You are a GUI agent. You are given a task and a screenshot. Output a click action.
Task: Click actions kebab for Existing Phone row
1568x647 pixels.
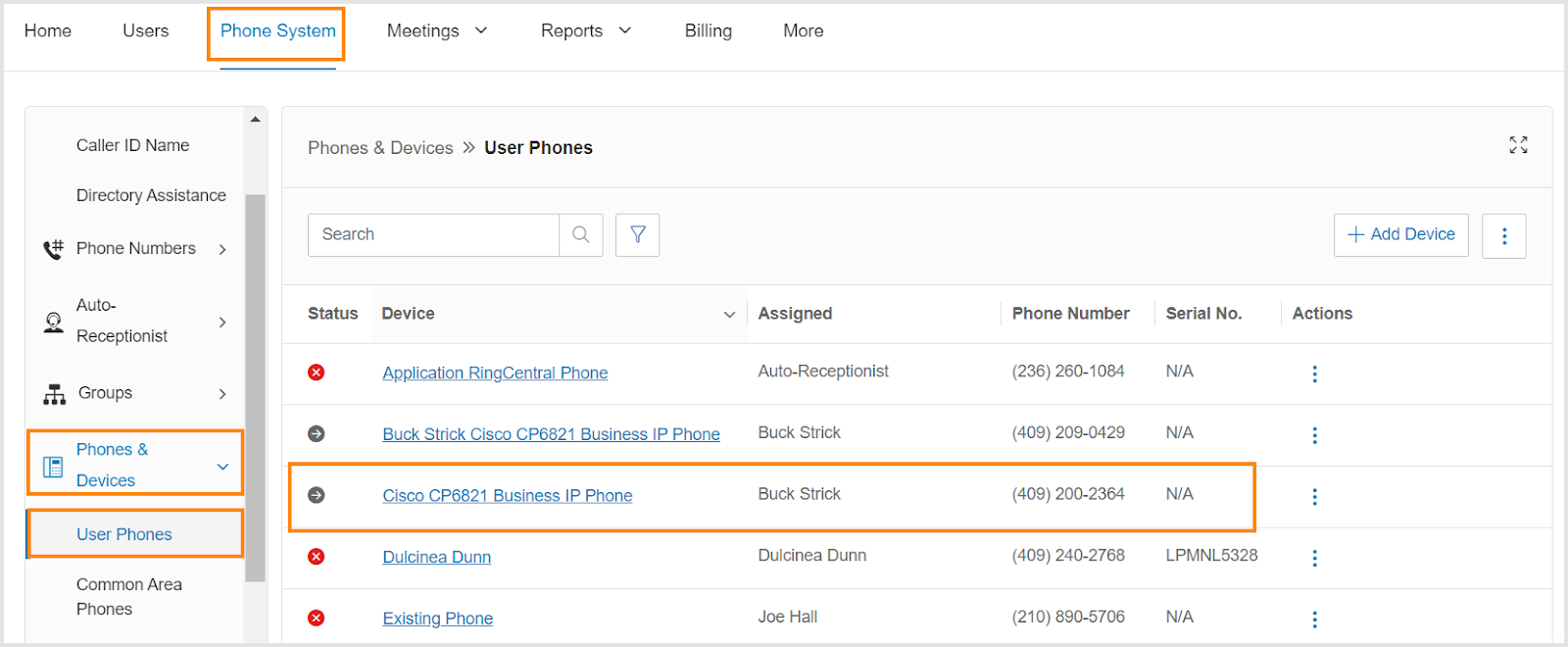pyautogui.click(x=1314, y=620)
